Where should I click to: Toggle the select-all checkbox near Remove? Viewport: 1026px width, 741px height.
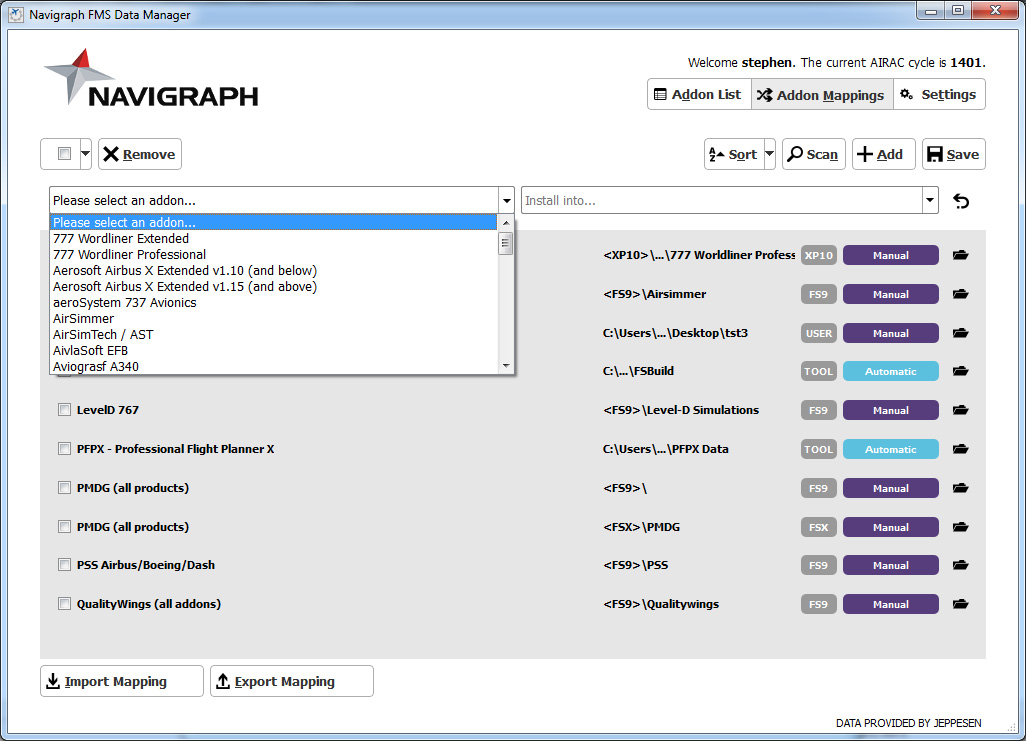click(x=64, y=154)
